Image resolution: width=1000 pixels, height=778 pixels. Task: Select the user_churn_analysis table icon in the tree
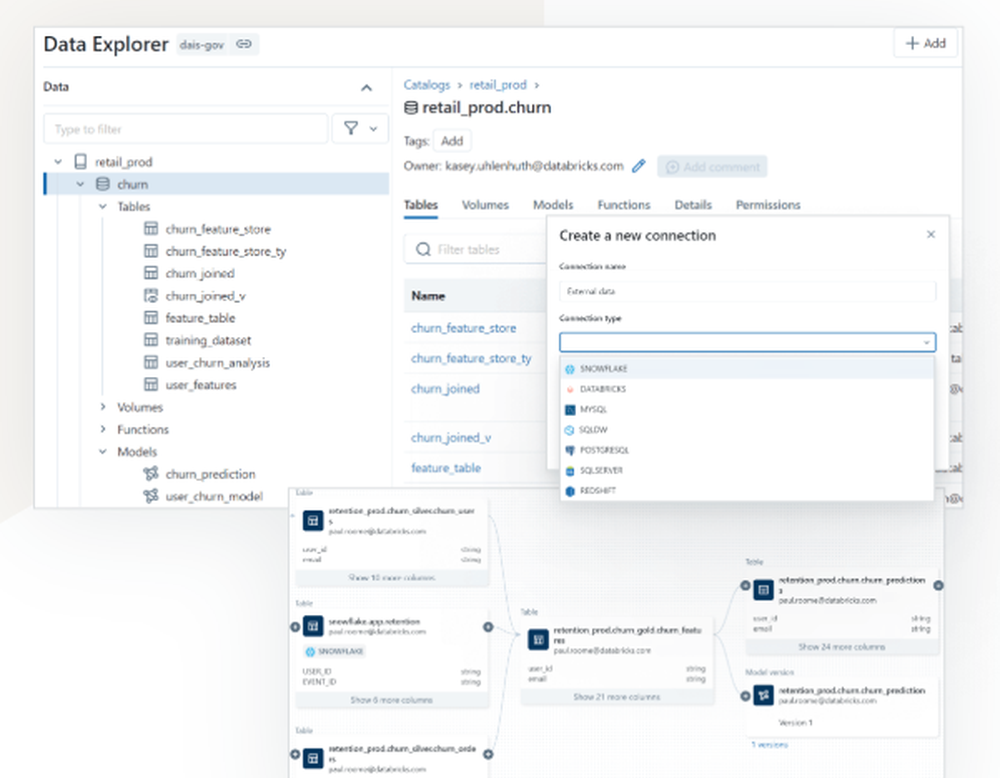click(151, 362)
